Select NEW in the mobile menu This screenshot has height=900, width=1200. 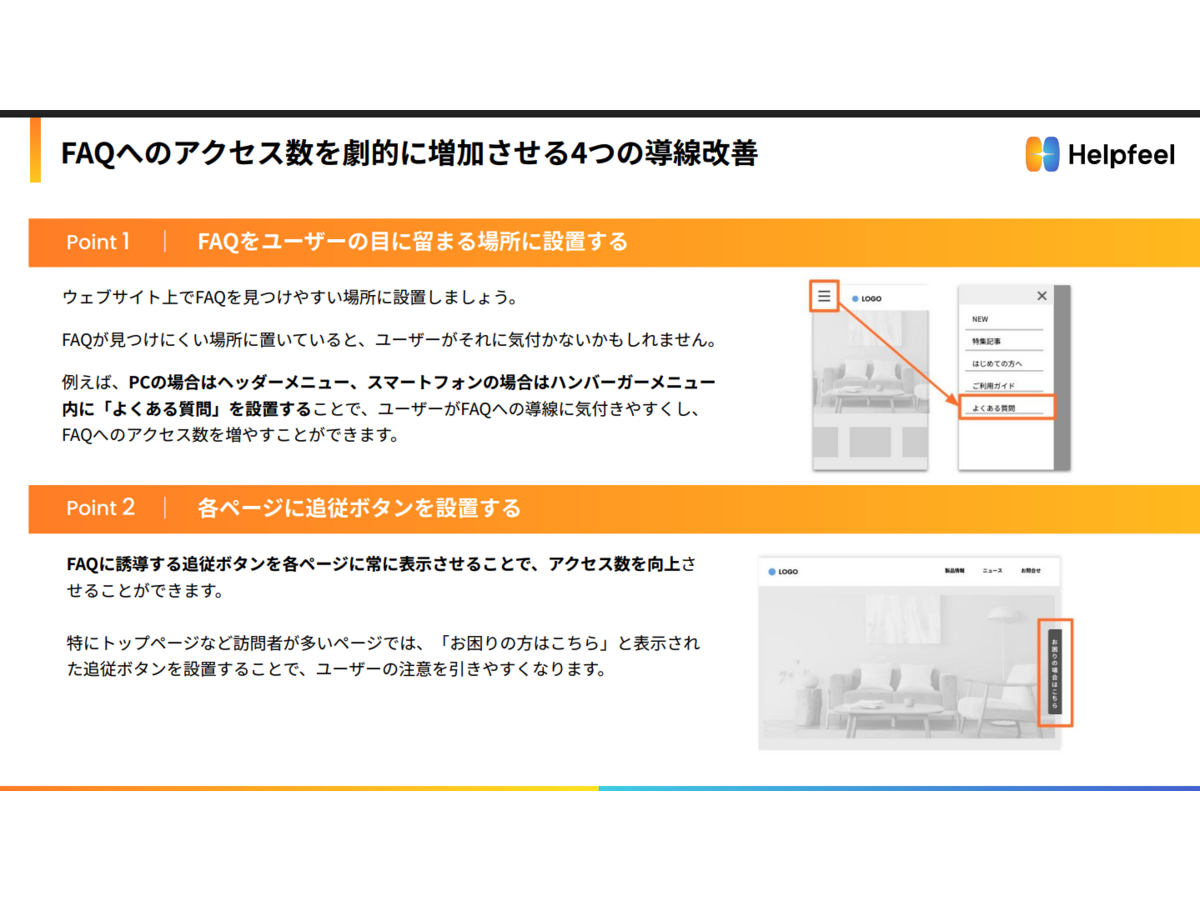980,319
